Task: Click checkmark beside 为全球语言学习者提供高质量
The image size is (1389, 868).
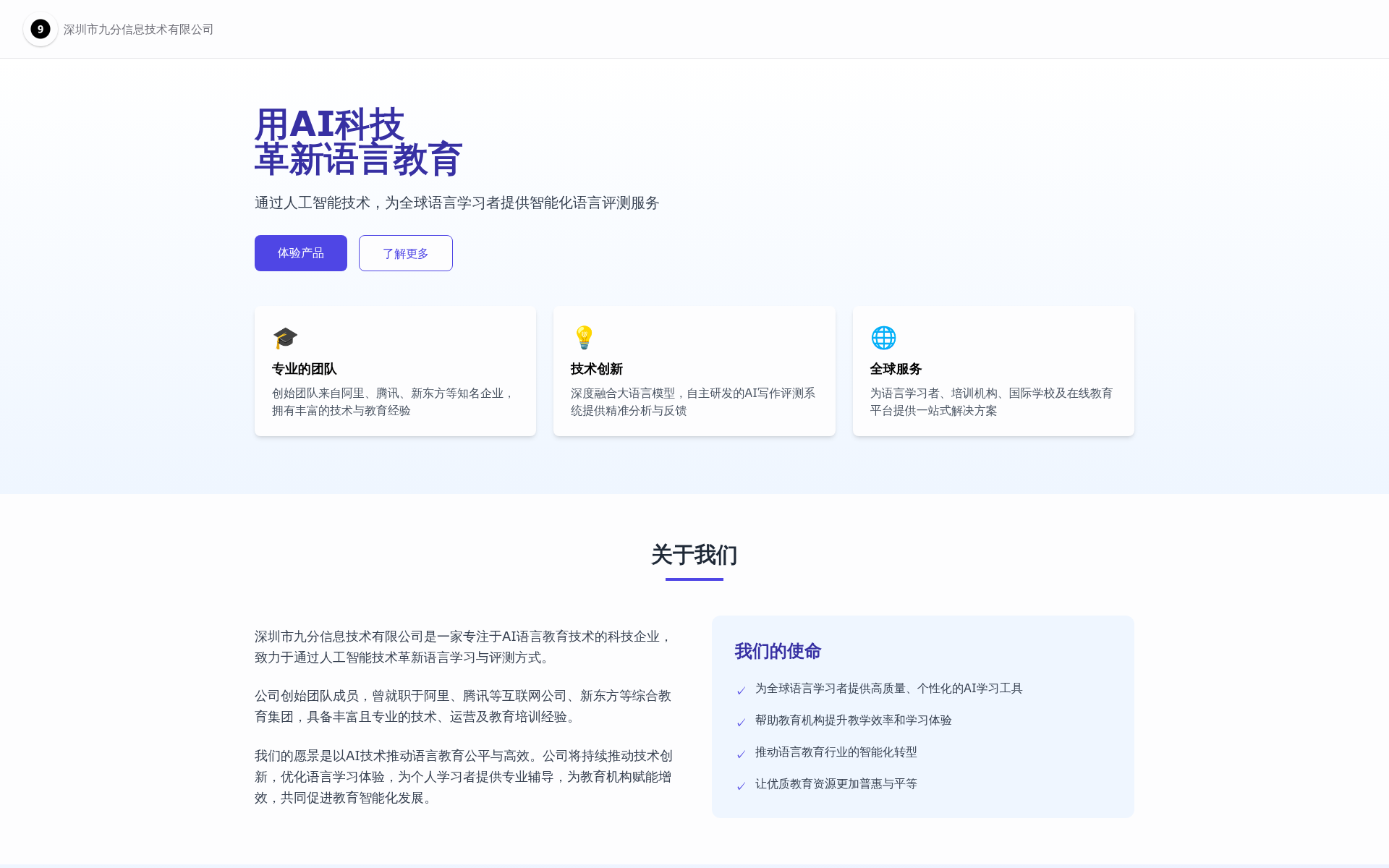Action: [741, 690]
